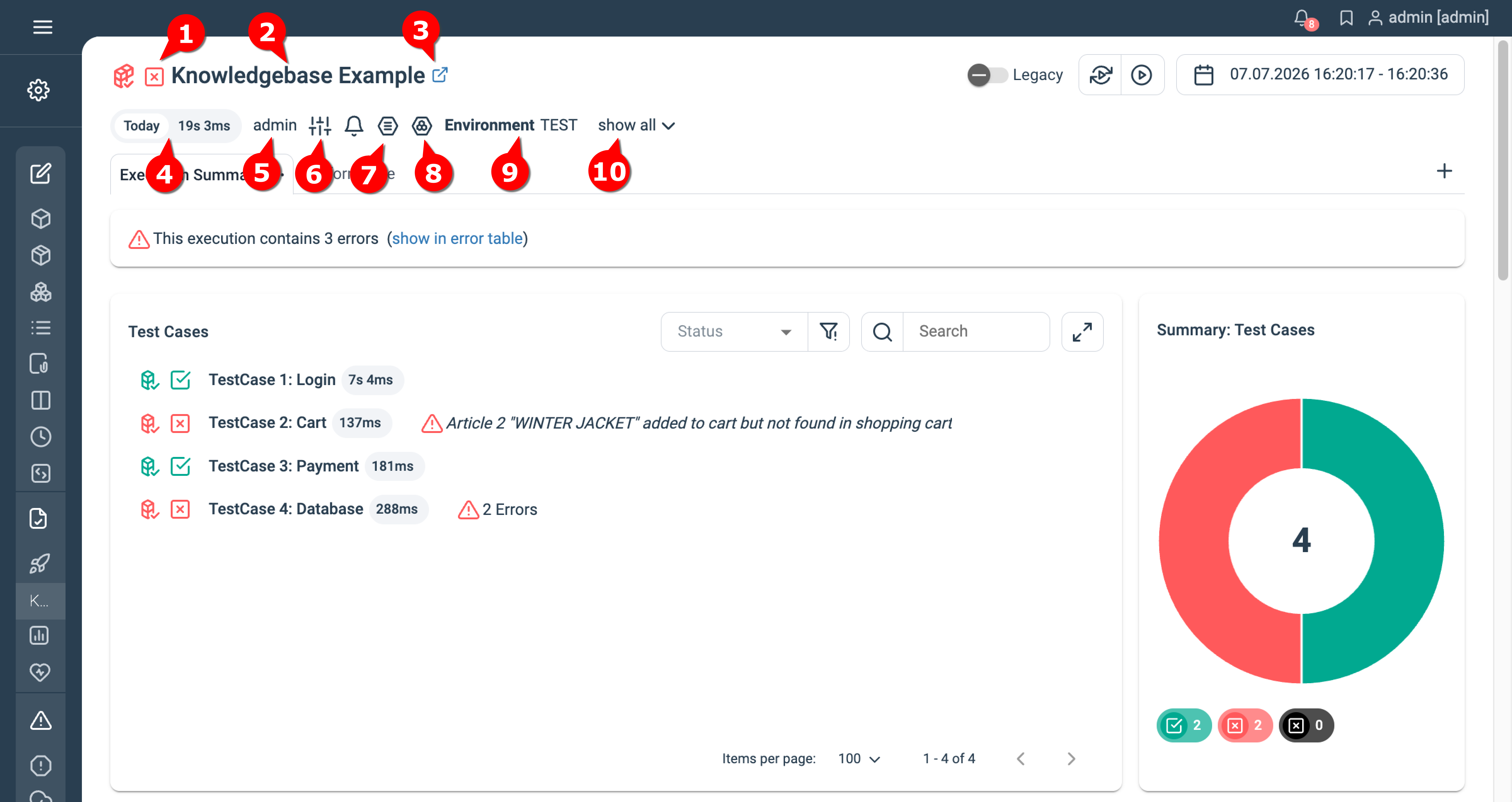Viewport: 1512px width, 802px height.
Task: Open the heartbeat health sidebar item
Action: tap(40, 672)
